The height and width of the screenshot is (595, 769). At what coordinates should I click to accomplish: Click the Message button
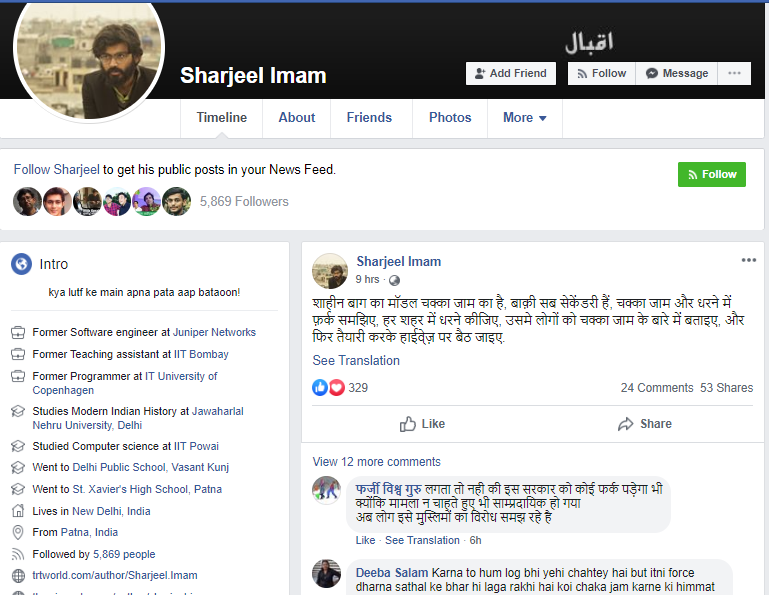[x=677, y=73]
